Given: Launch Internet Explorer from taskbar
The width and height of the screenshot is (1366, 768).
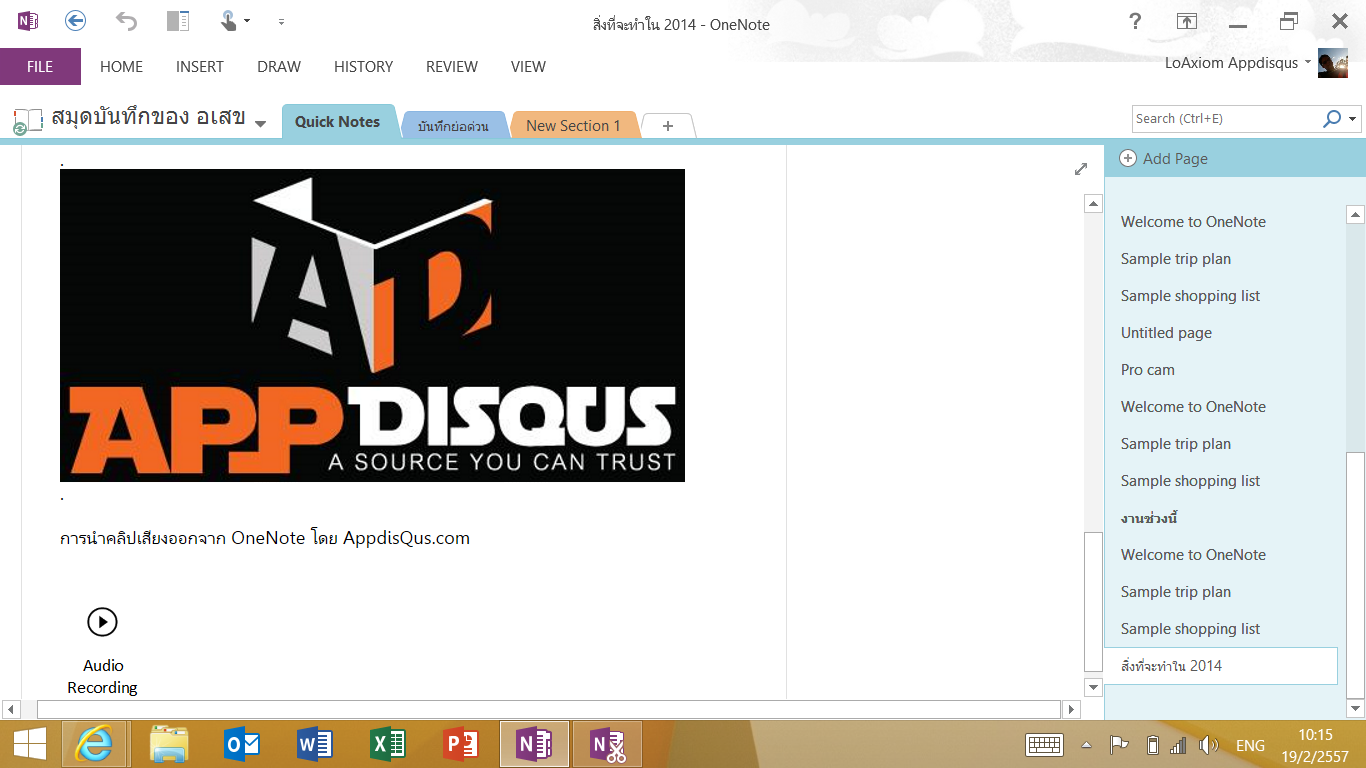Looking at the screenshot, I should click(x=94, y=745).
